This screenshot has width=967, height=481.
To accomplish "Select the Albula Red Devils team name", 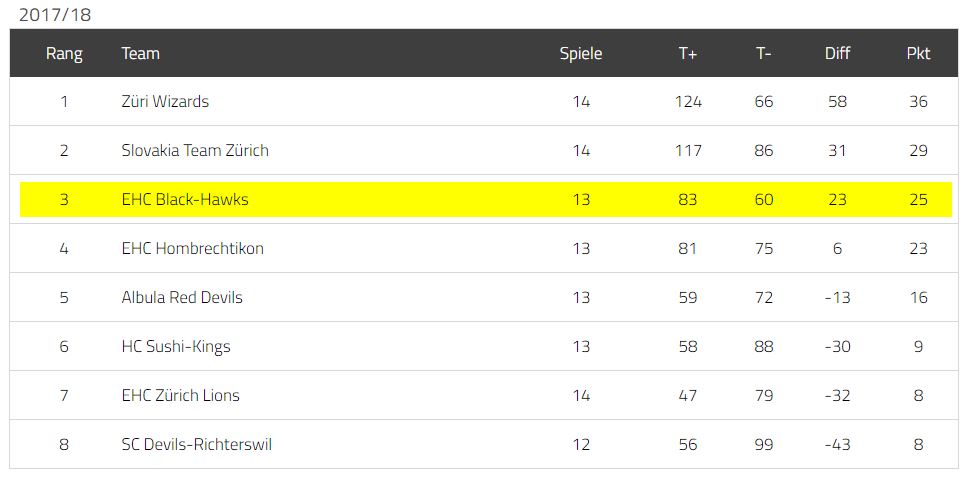I will tap(182, 297).
